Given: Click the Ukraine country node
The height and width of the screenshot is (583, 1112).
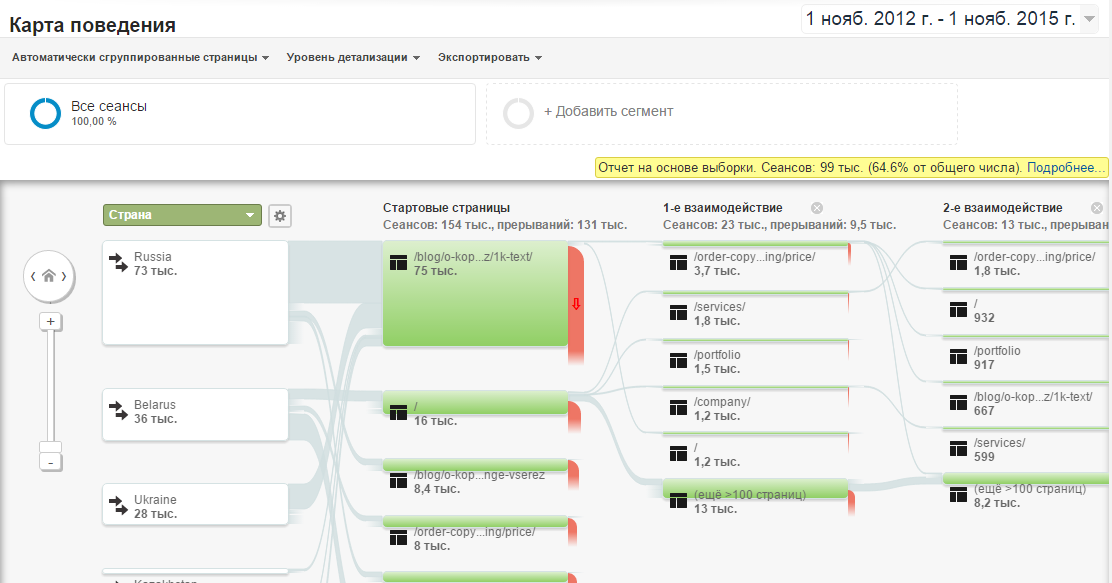Looking at the screenshot, I should [x=195, y=505].
